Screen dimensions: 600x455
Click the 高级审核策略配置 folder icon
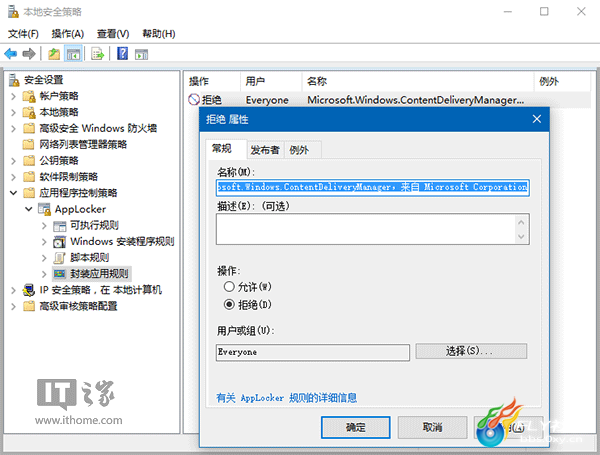tap(29, 306)
